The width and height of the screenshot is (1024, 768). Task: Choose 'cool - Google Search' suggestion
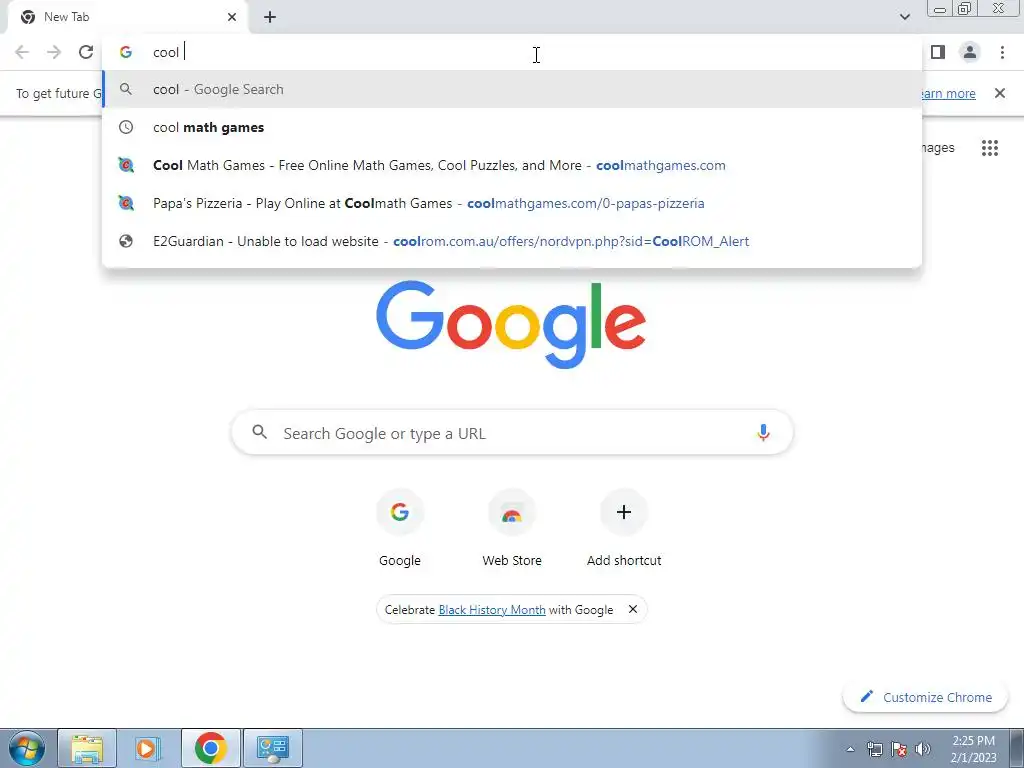pyautogui.click(x=512, y=89)
